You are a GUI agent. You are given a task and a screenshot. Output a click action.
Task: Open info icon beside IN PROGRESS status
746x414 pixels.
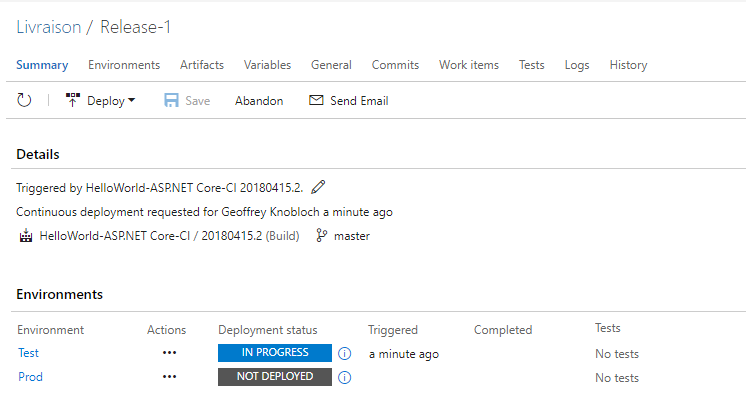point(344,354)
